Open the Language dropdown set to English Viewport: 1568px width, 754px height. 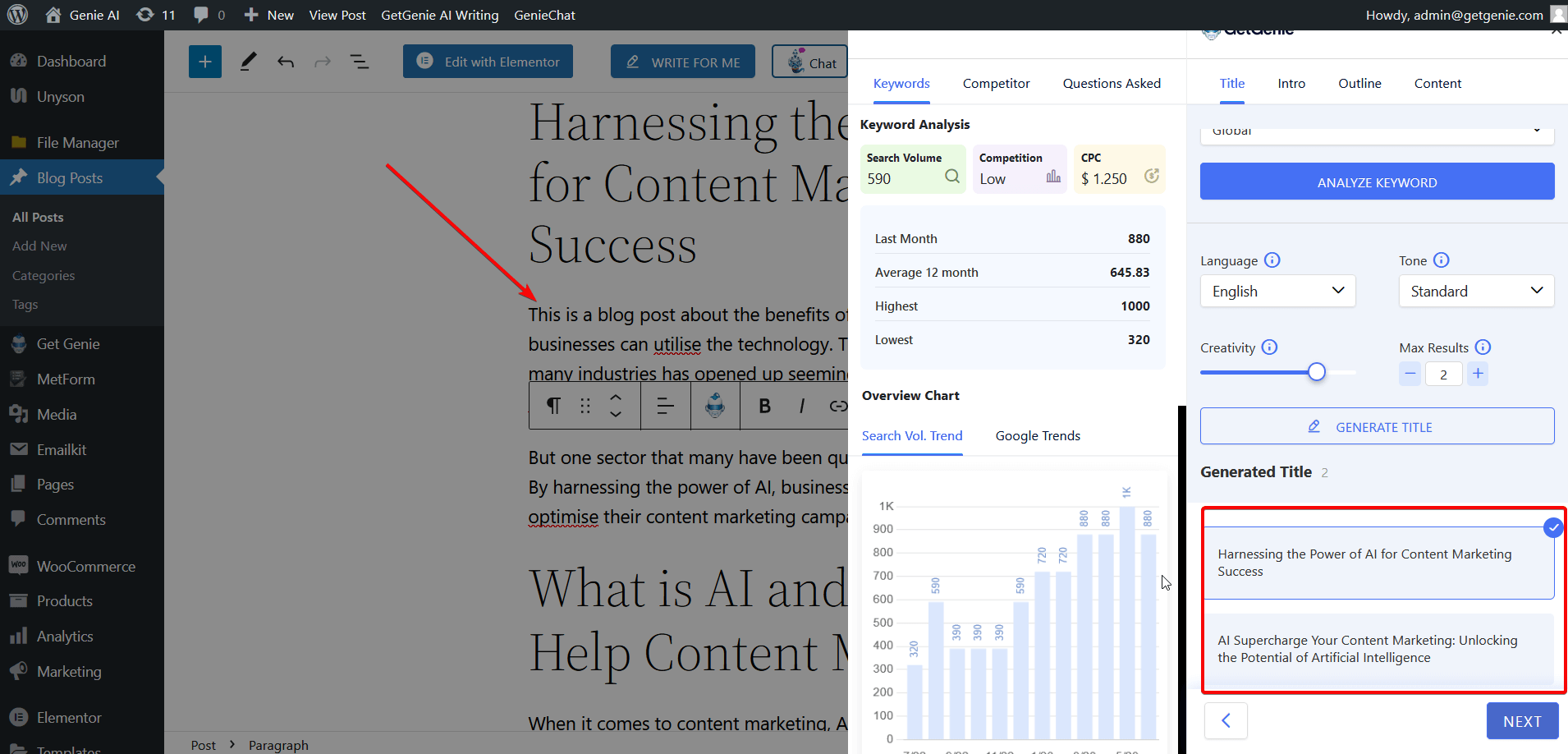click(x=1277, y=291)
